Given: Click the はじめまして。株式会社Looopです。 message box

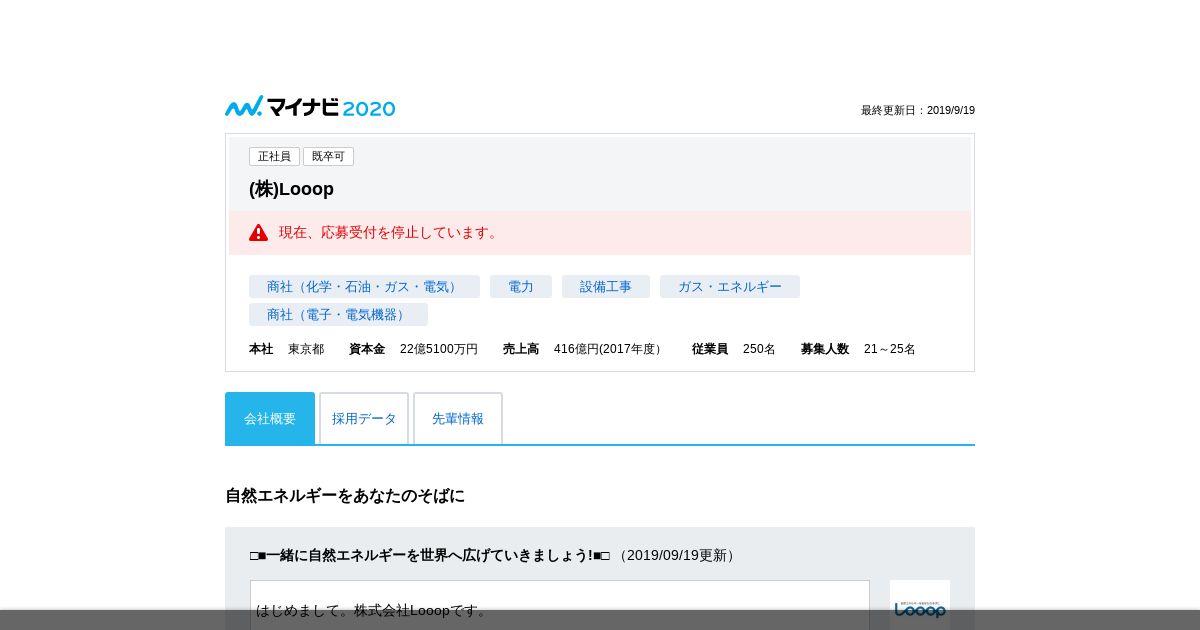Looking at the screenshot, I should [x=560, y=605].
